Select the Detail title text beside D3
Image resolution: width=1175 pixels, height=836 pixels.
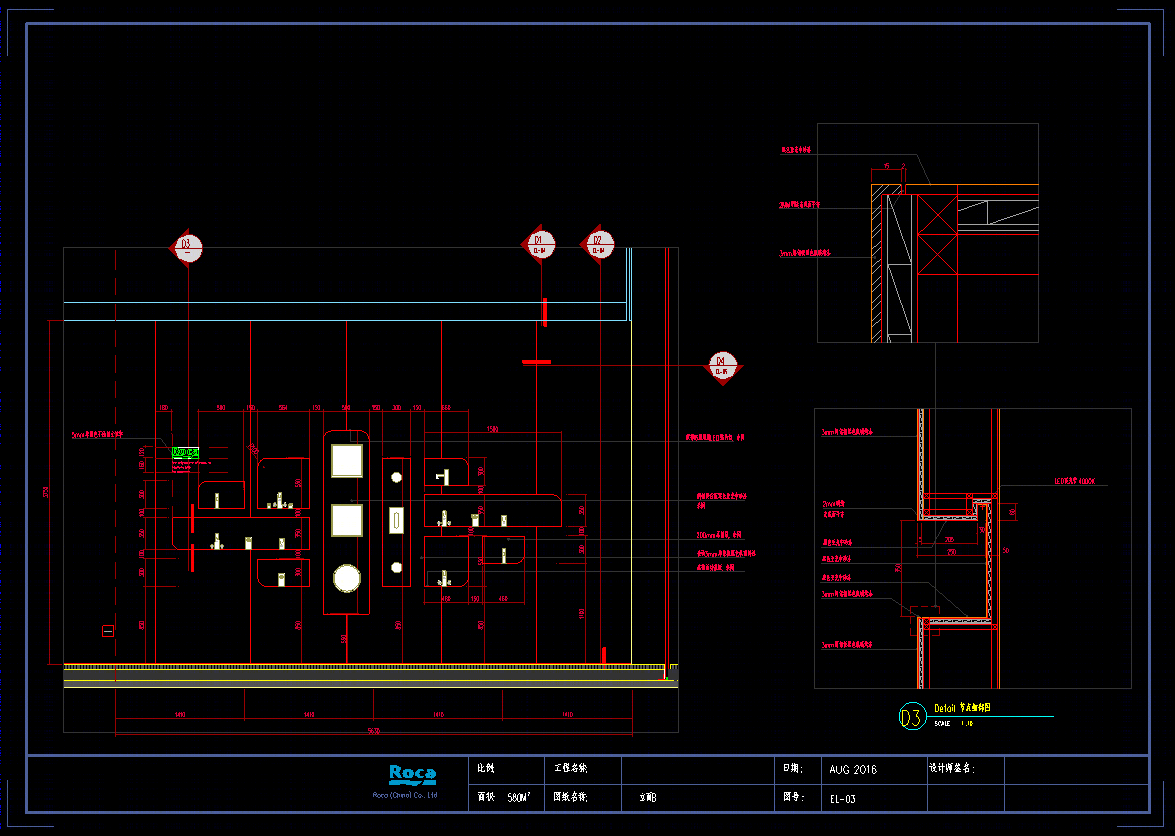[945, 707]
